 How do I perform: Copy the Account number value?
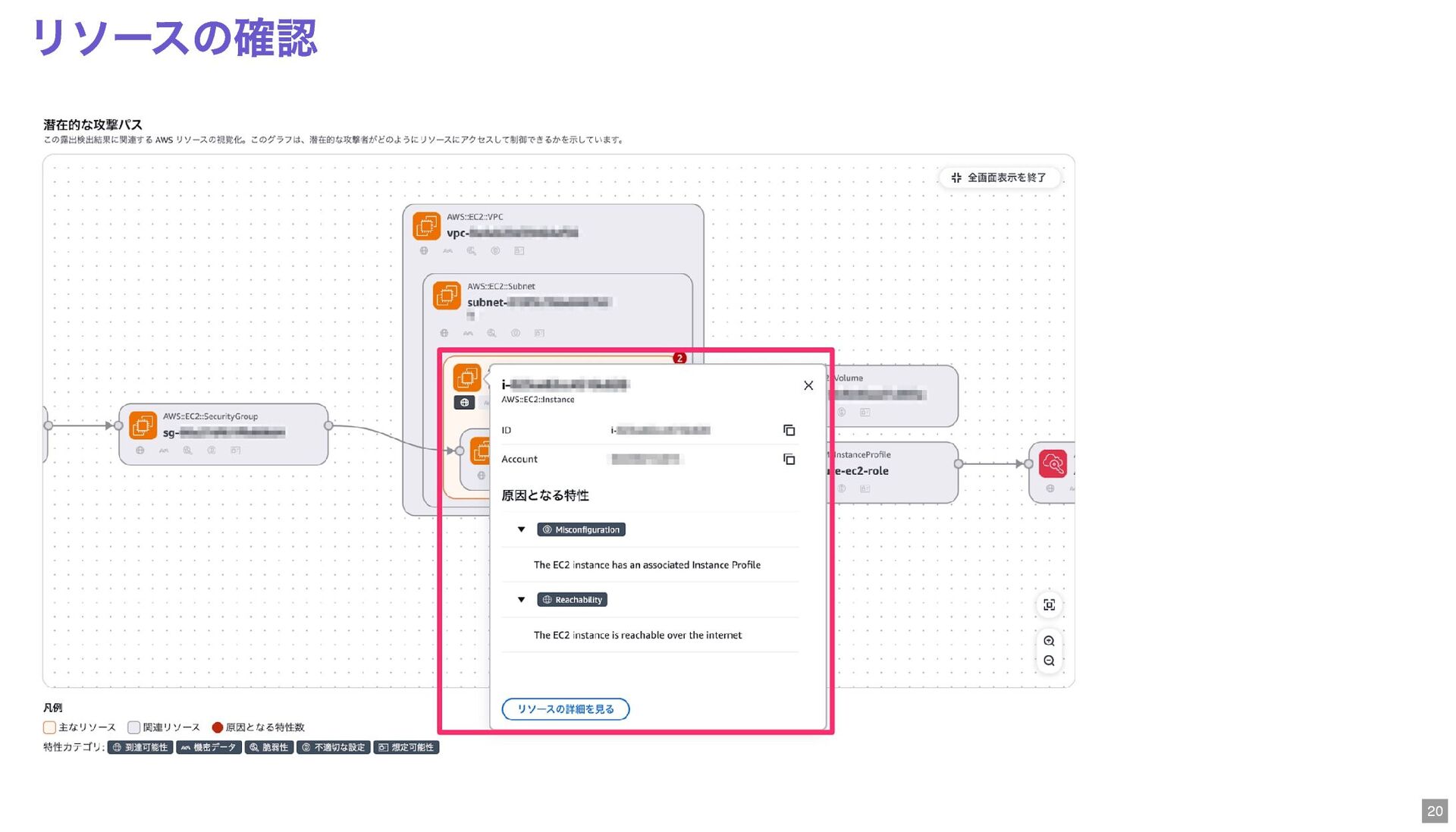click(x=789, y=459)
